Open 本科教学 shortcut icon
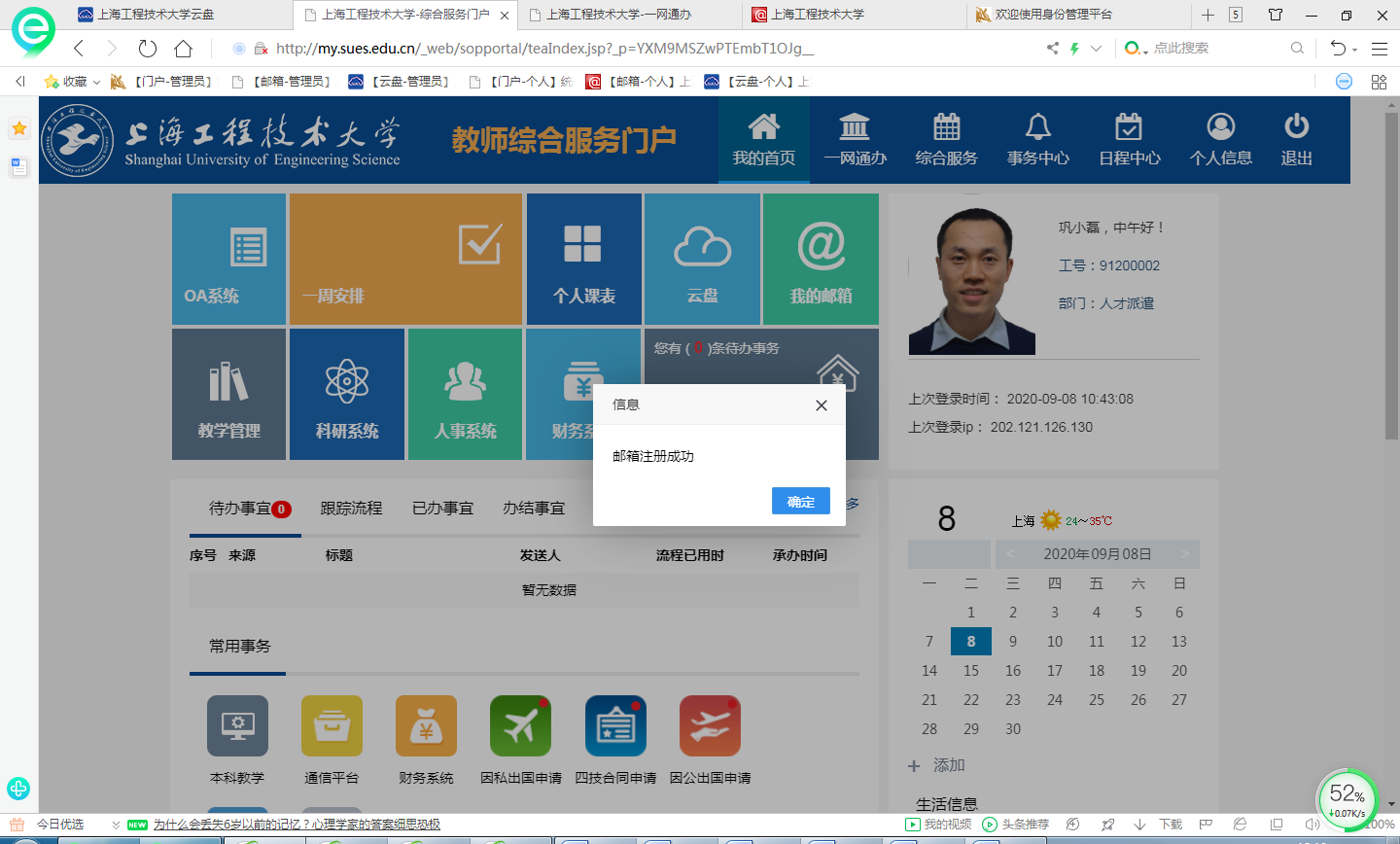Viewport: 1400px width, 844px height. tap(237, 725)
